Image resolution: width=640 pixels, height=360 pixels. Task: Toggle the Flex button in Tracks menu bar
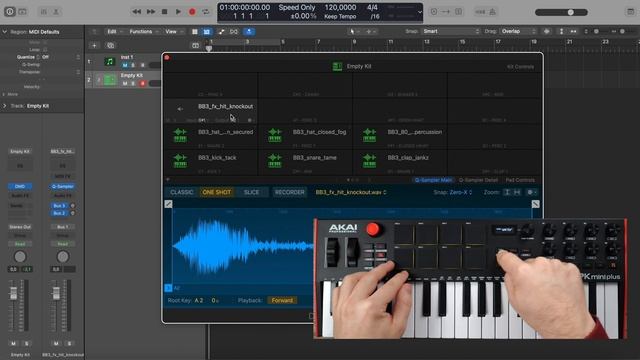pyautogui.click(x=234, y=31)
